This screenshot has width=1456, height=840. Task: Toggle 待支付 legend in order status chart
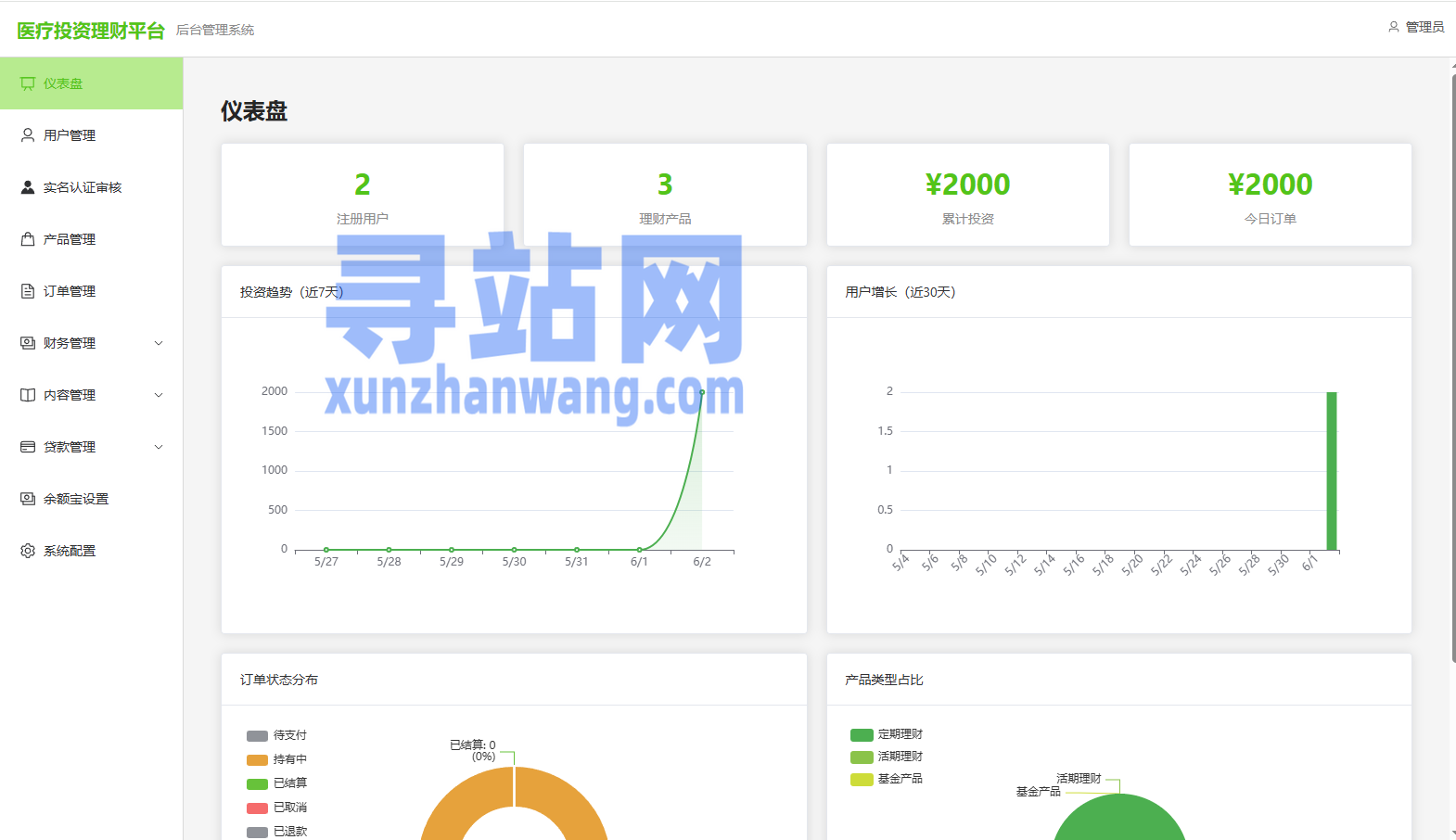click(x=276, y=735)
